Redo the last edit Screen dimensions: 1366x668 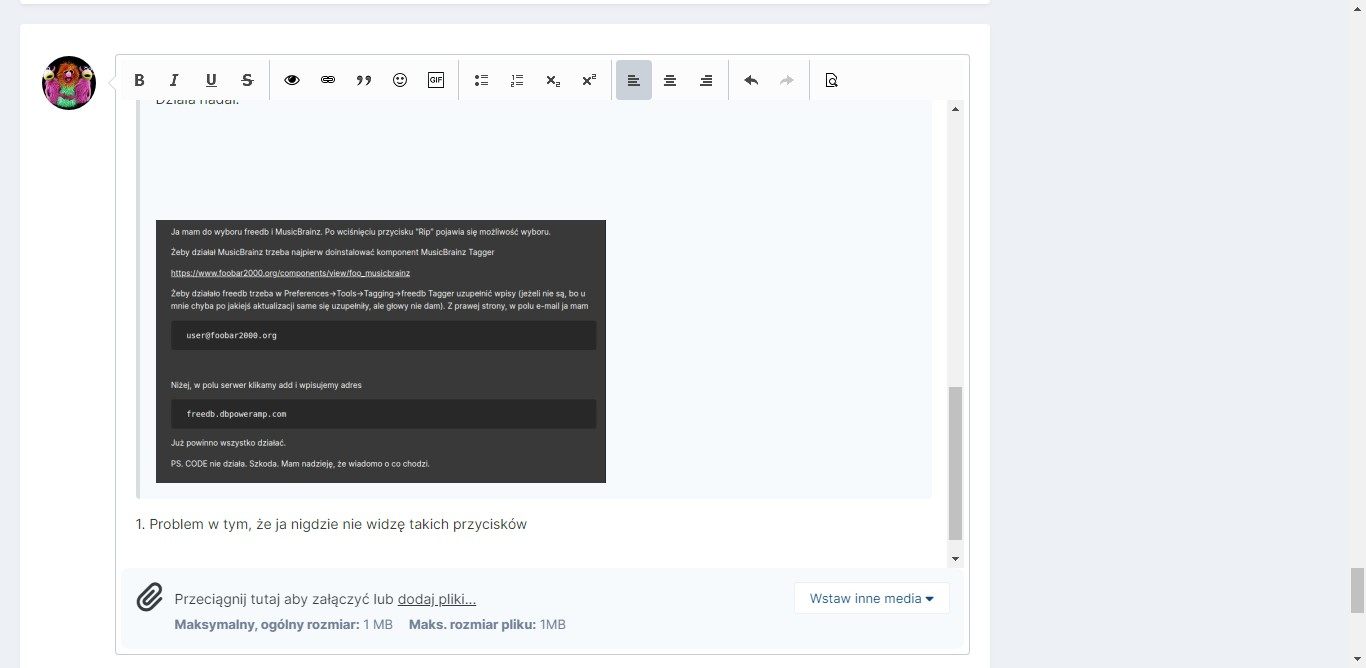[x=787, y=80]
